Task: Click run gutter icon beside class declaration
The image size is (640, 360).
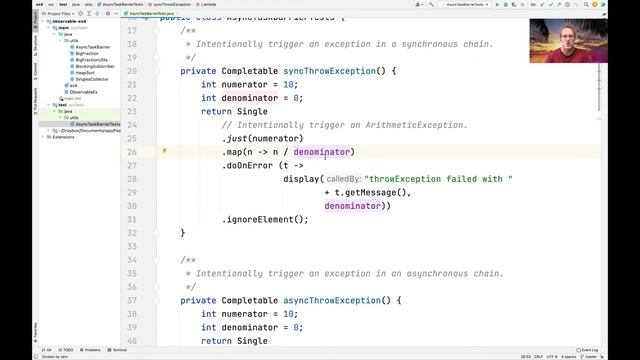Action: point(147,18)
